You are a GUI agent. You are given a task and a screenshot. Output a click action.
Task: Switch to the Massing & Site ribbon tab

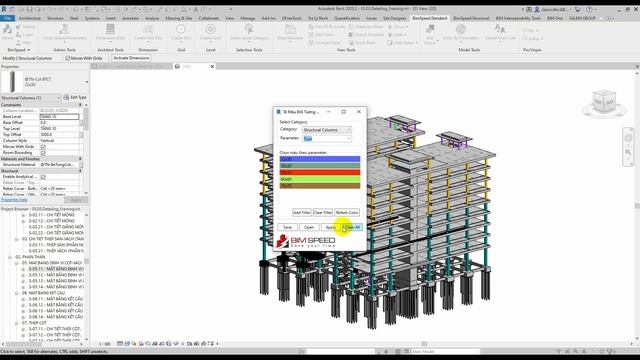click(x=179, y=18)
